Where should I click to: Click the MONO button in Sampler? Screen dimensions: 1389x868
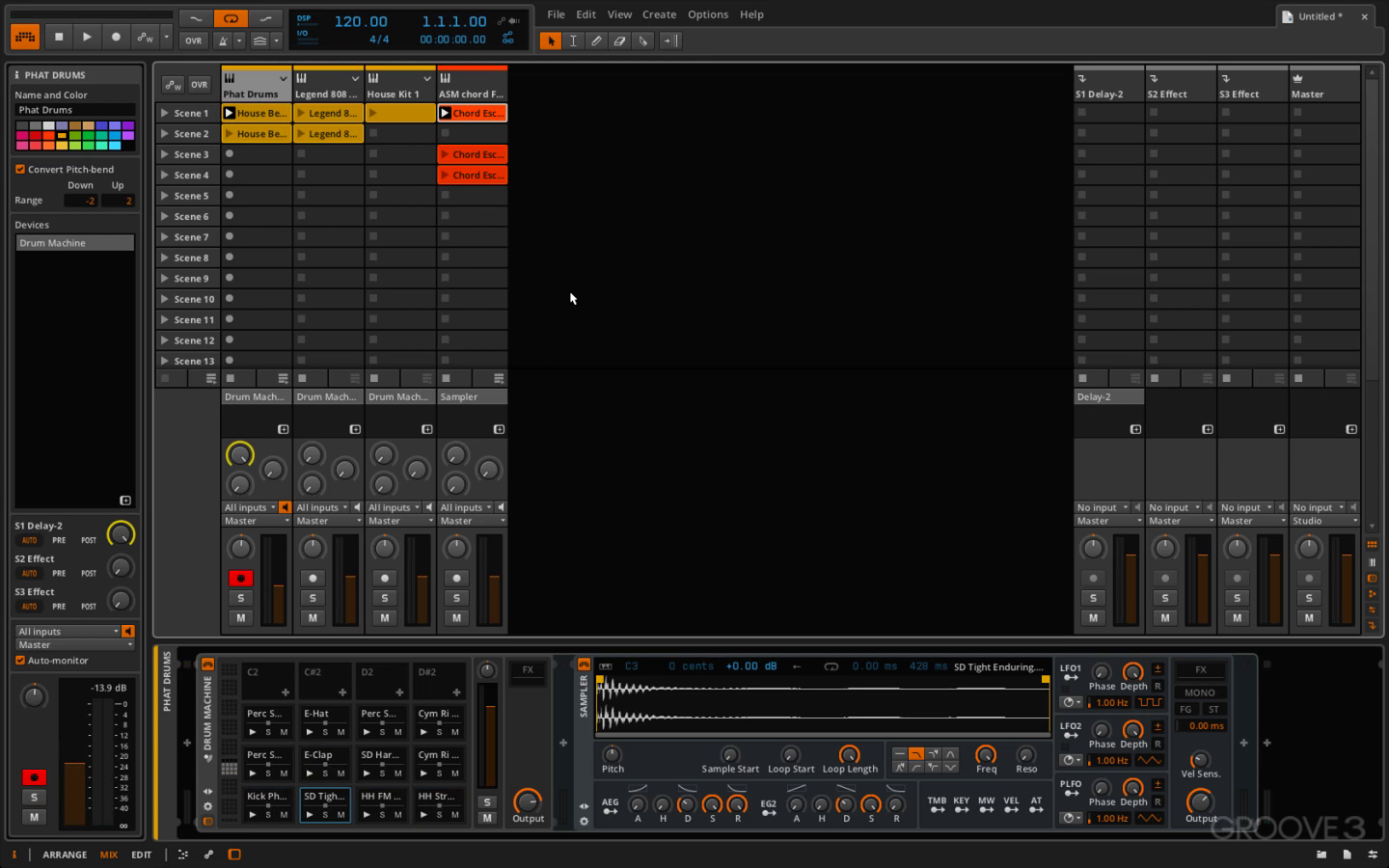pos(1199,692)
